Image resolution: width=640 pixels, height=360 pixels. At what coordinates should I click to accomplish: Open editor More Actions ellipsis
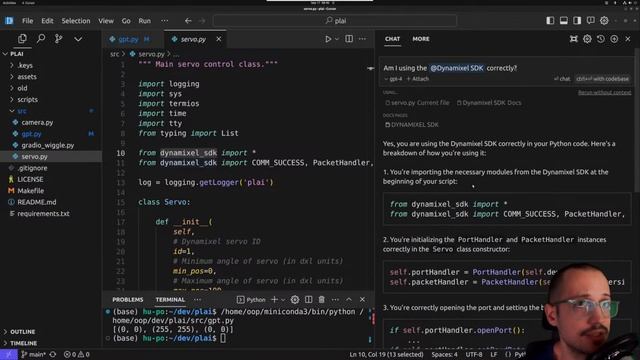click(x=362, y=39)
